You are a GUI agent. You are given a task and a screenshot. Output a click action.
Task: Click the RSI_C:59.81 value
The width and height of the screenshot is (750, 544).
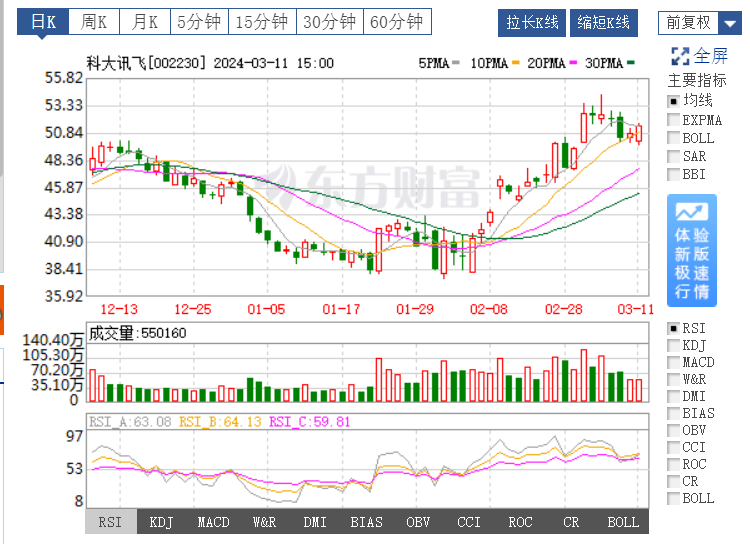pyautogui.click(x=310, y=422)
